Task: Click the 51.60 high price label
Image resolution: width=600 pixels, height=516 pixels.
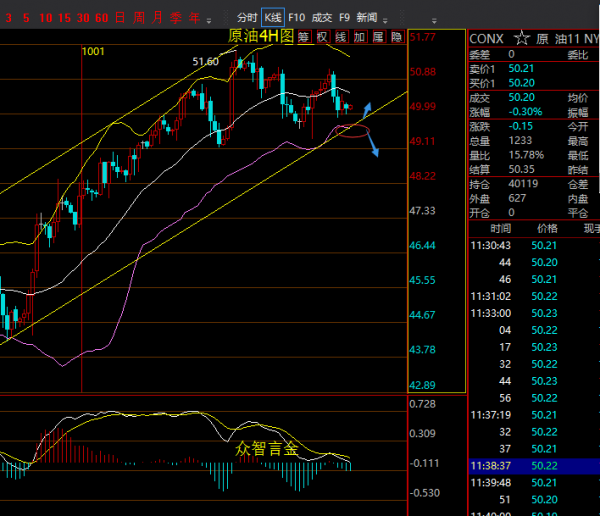Action: tap(205, 62)
